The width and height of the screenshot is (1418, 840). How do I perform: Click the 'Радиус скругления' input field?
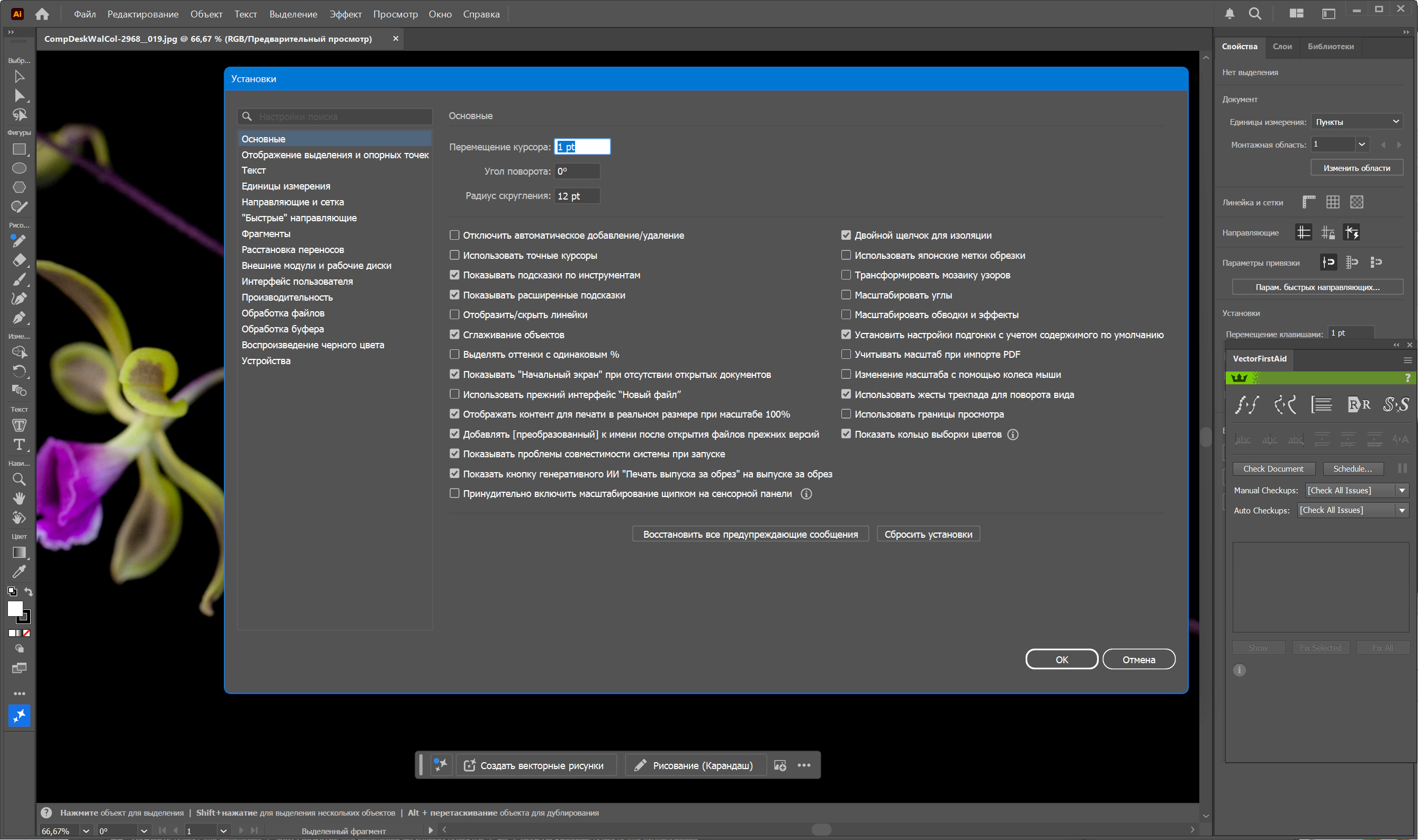point(577,196)
